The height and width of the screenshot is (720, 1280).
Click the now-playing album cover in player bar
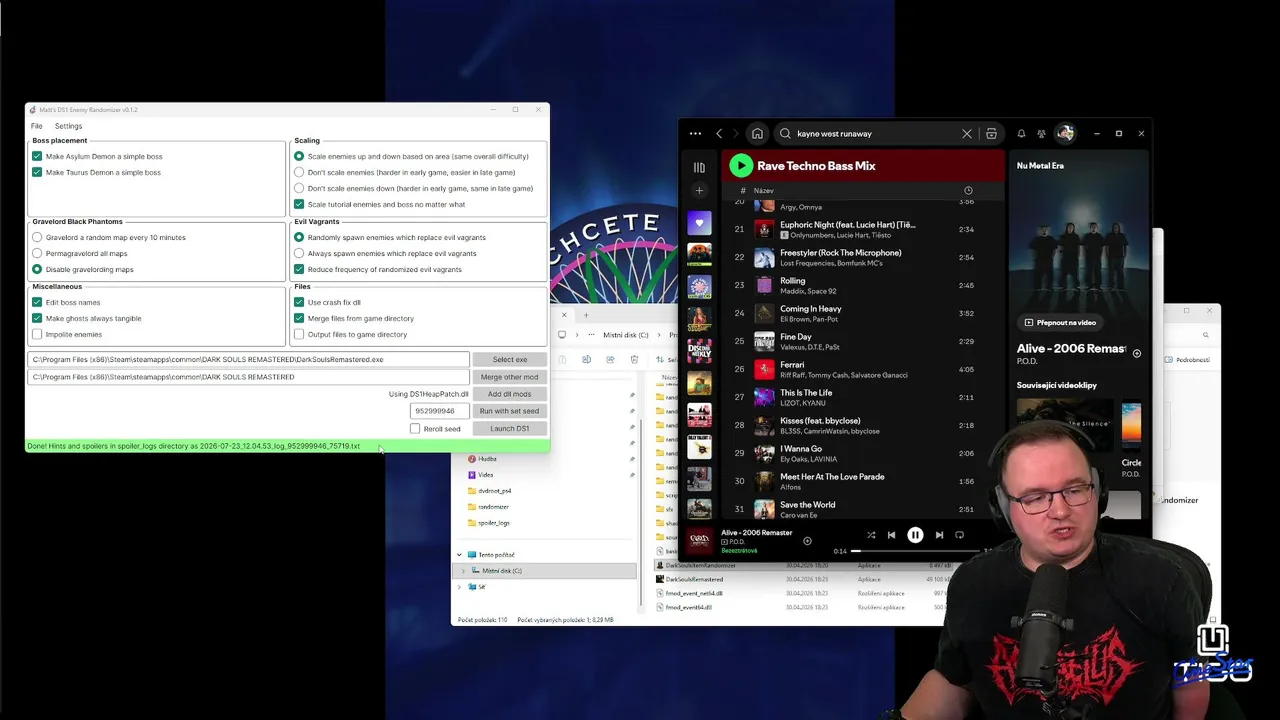coord(700,540)
